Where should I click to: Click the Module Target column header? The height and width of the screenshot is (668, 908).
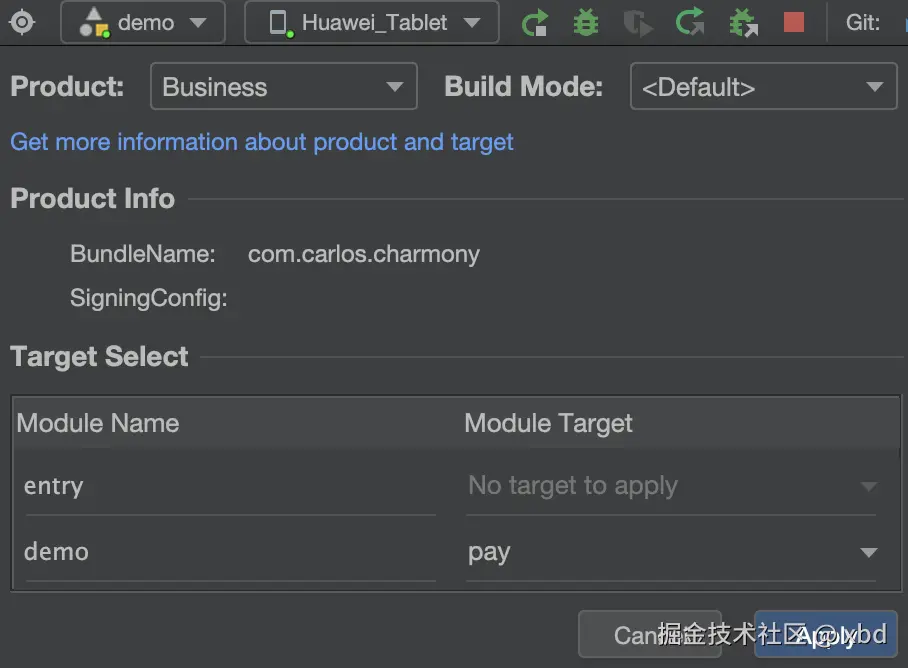549,423
